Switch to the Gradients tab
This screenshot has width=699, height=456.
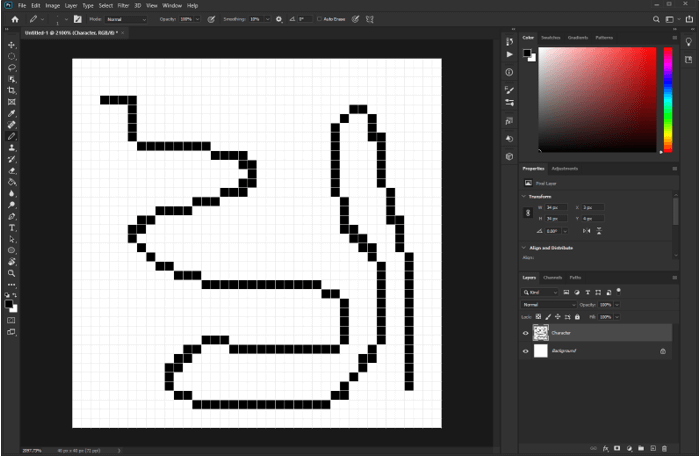click(578, 38)
